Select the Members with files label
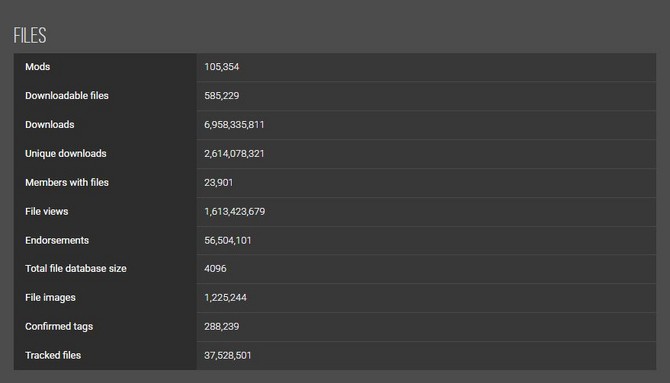 (67, 183)
